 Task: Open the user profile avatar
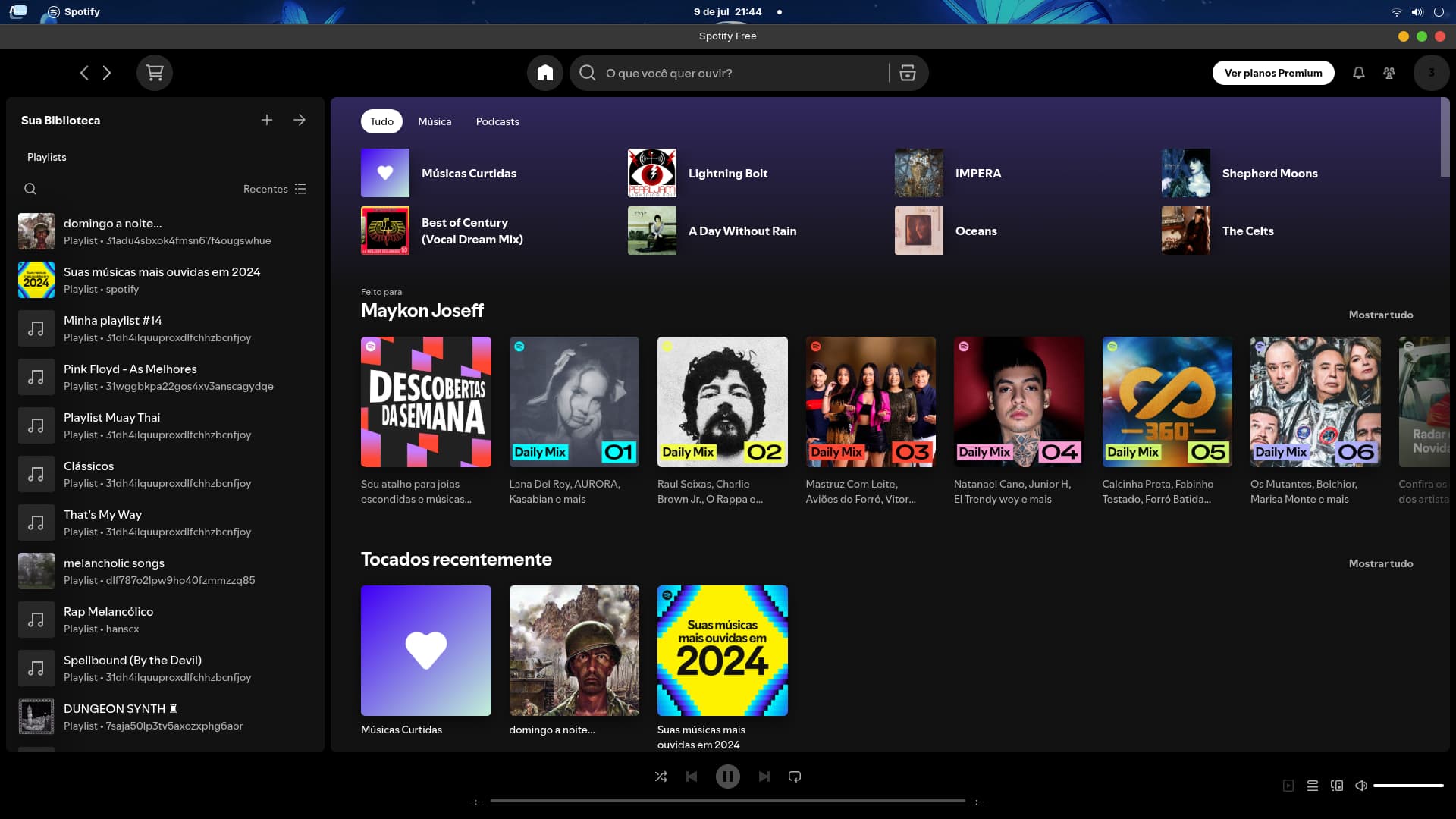tap(1432, 73)
